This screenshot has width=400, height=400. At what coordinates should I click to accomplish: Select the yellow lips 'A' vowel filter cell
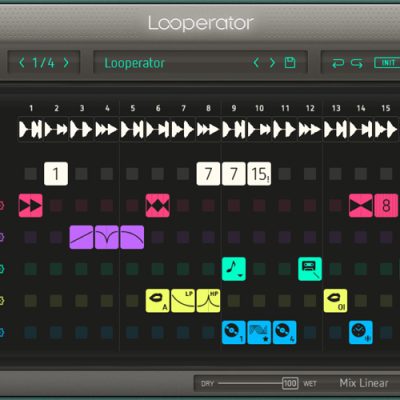158,301
